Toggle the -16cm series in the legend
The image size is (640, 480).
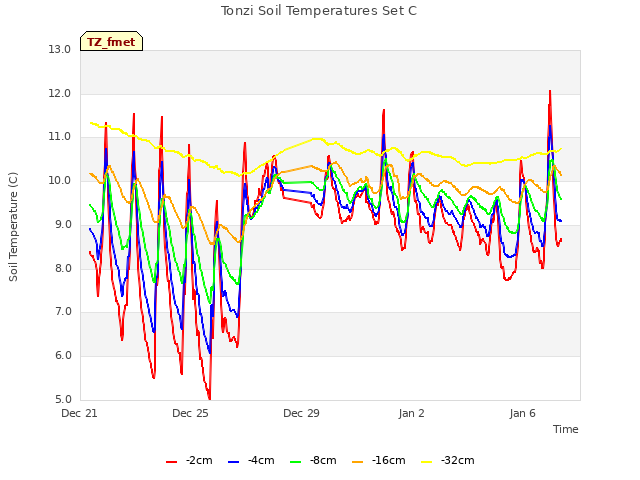[x=378, y=460]
